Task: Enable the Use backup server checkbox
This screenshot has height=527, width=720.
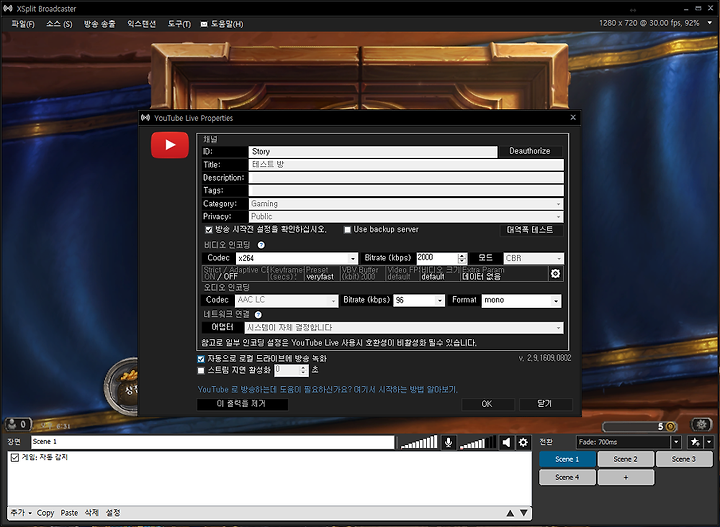Action: [x=348, y=230]
